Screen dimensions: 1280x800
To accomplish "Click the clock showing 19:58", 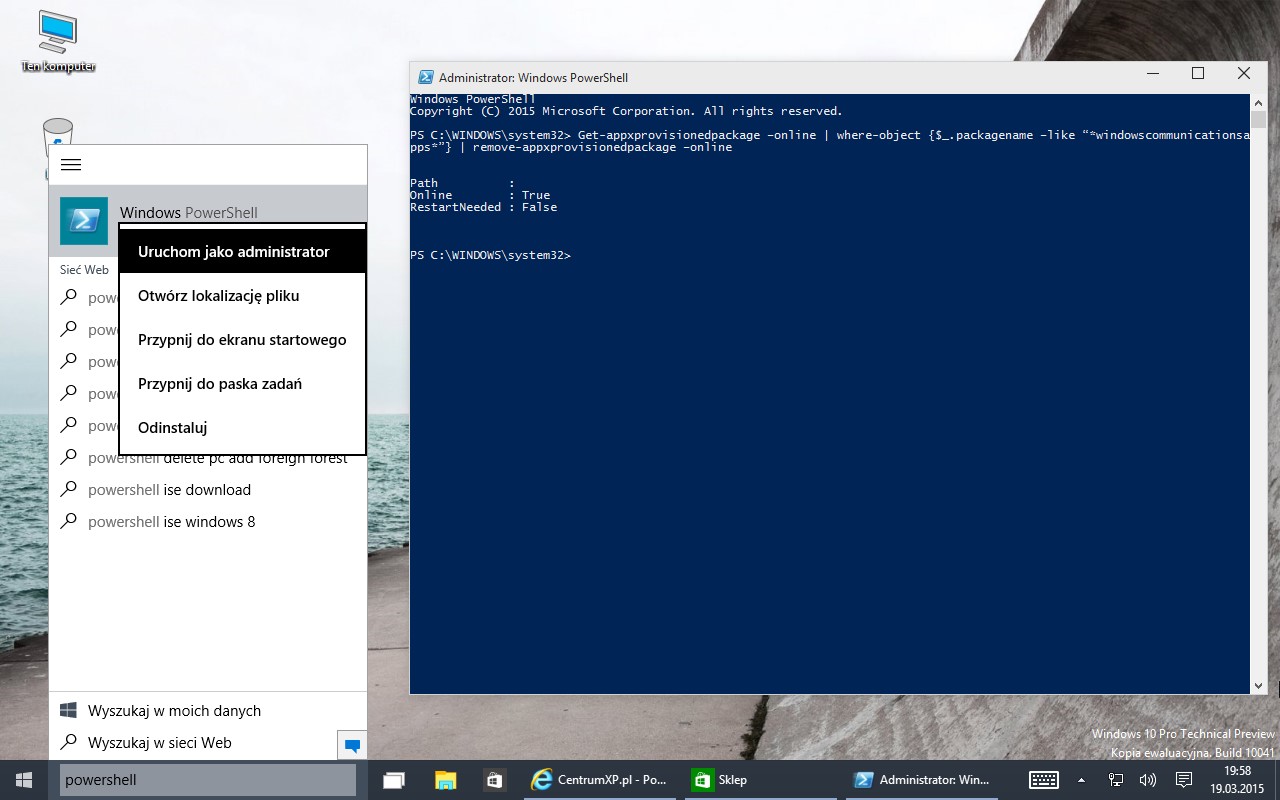I will pos(1238,771).
